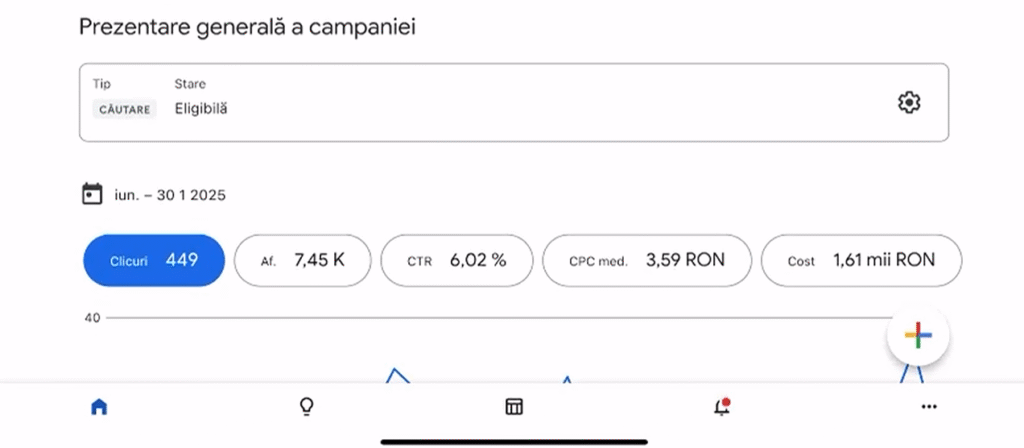Tap the home indicator bar at the bottom
1024x448 pixels.
click(x=514, y=440)
